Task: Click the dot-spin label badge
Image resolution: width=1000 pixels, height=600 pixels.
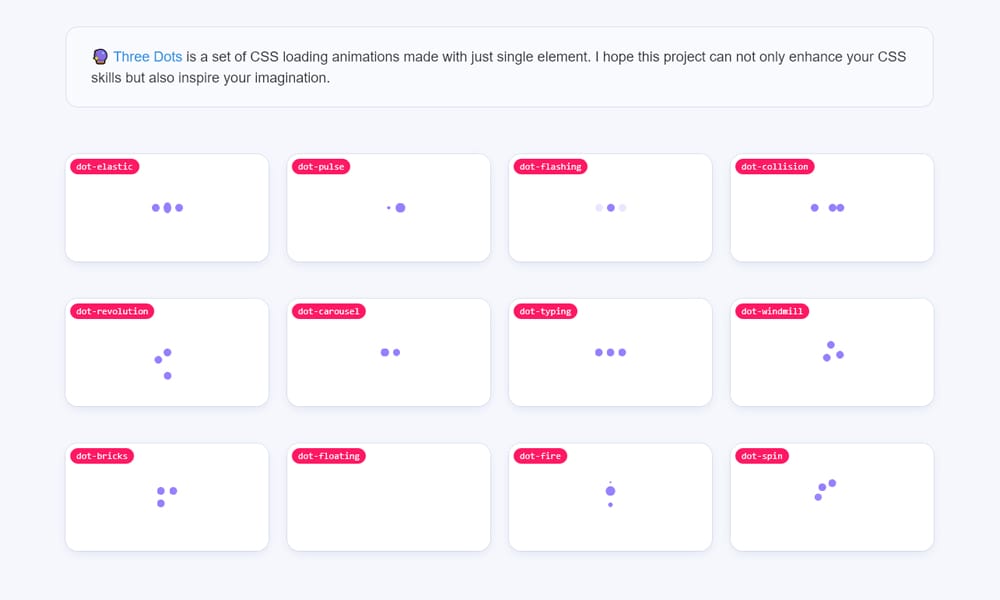Action: (x=762, y=456)
